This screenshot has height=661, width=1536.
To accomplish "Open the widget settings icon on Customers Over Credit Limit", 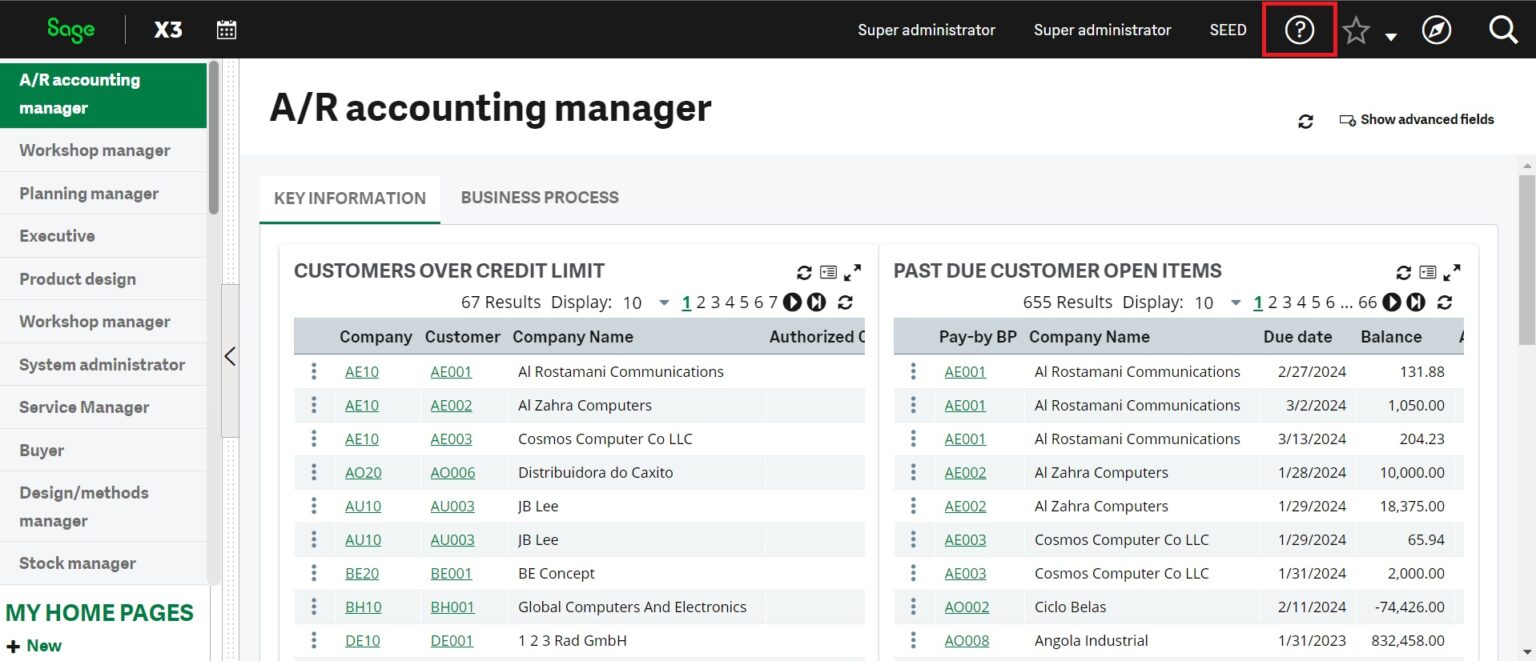I will pyautogui.click(x=827, y=271).
